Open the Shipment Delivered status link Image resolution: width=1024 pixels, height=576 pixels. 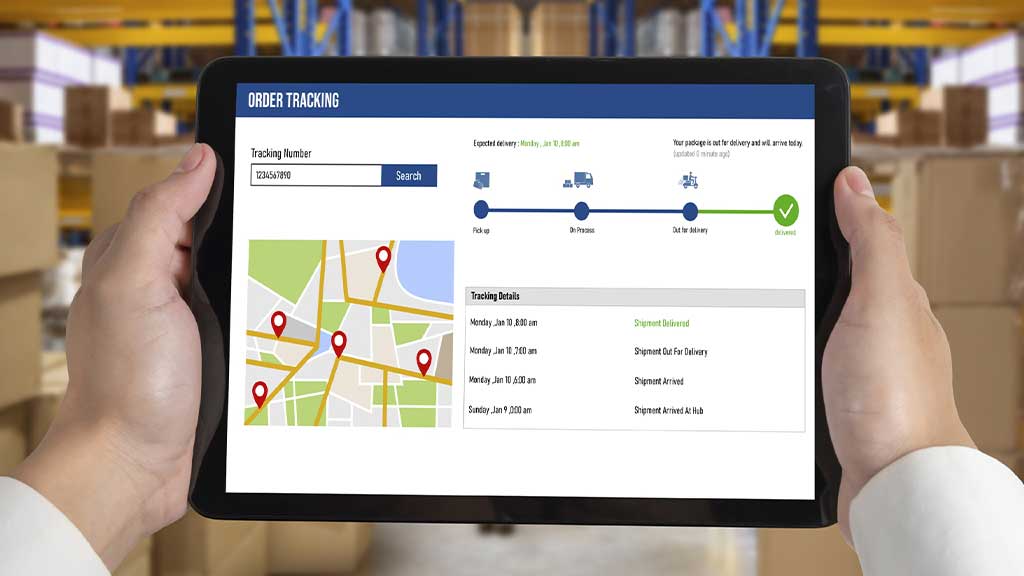click(x=664, y=323)
